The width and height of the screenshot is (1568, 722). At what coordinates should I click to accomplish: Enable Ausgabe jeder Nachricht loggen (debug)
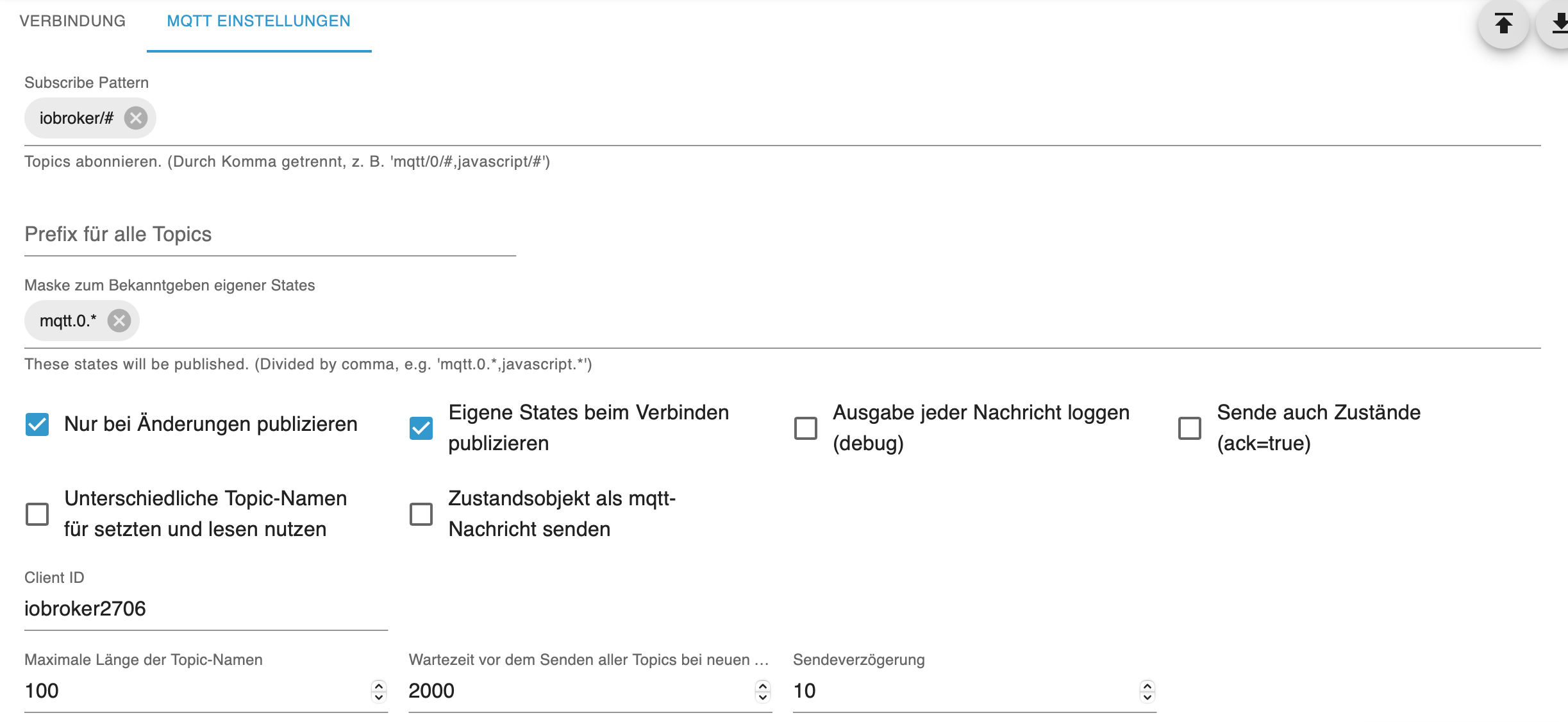pos(806,428)
